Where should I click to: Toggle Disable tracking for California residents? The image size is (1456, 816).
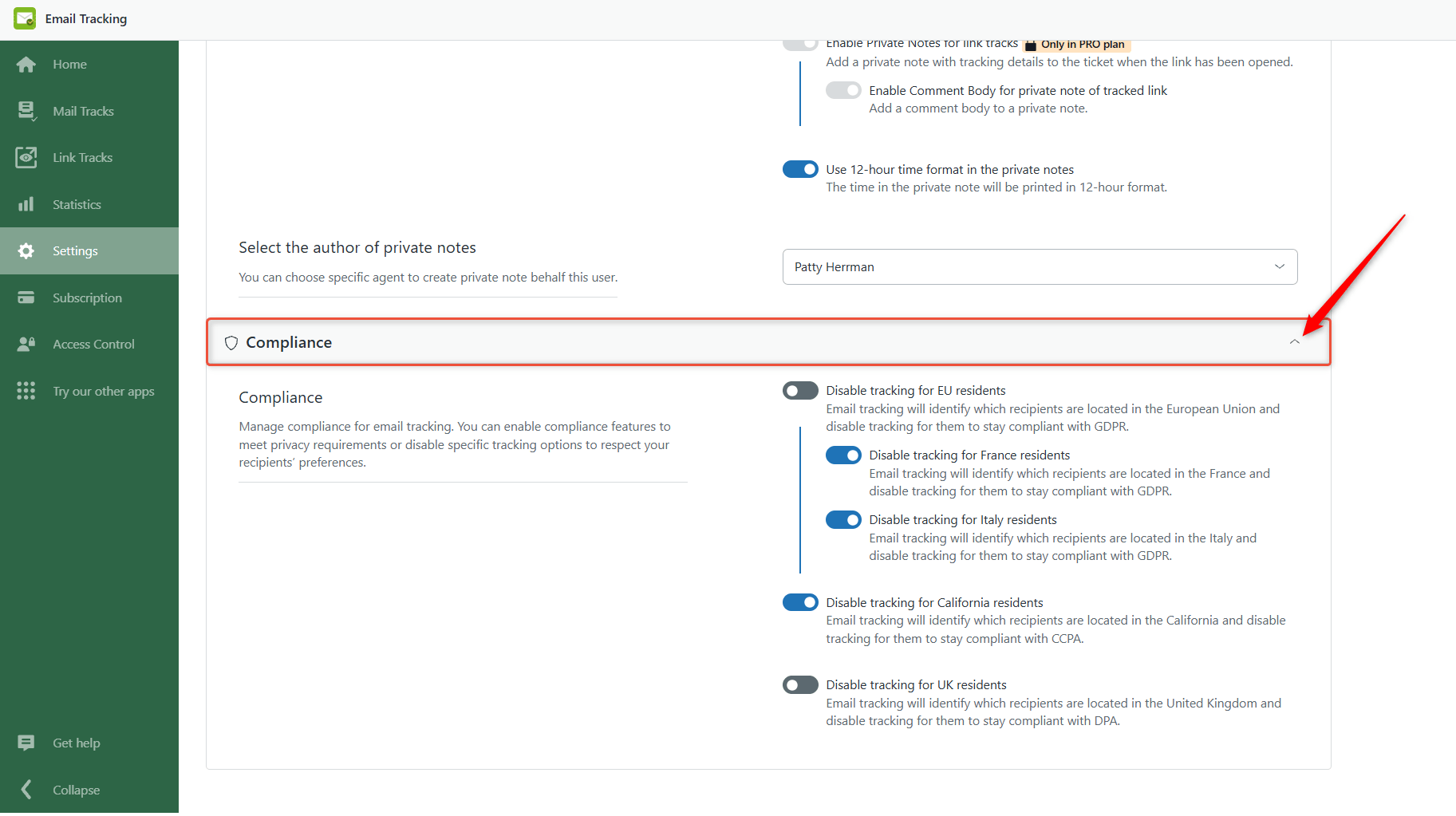click(x=800, y=602)
